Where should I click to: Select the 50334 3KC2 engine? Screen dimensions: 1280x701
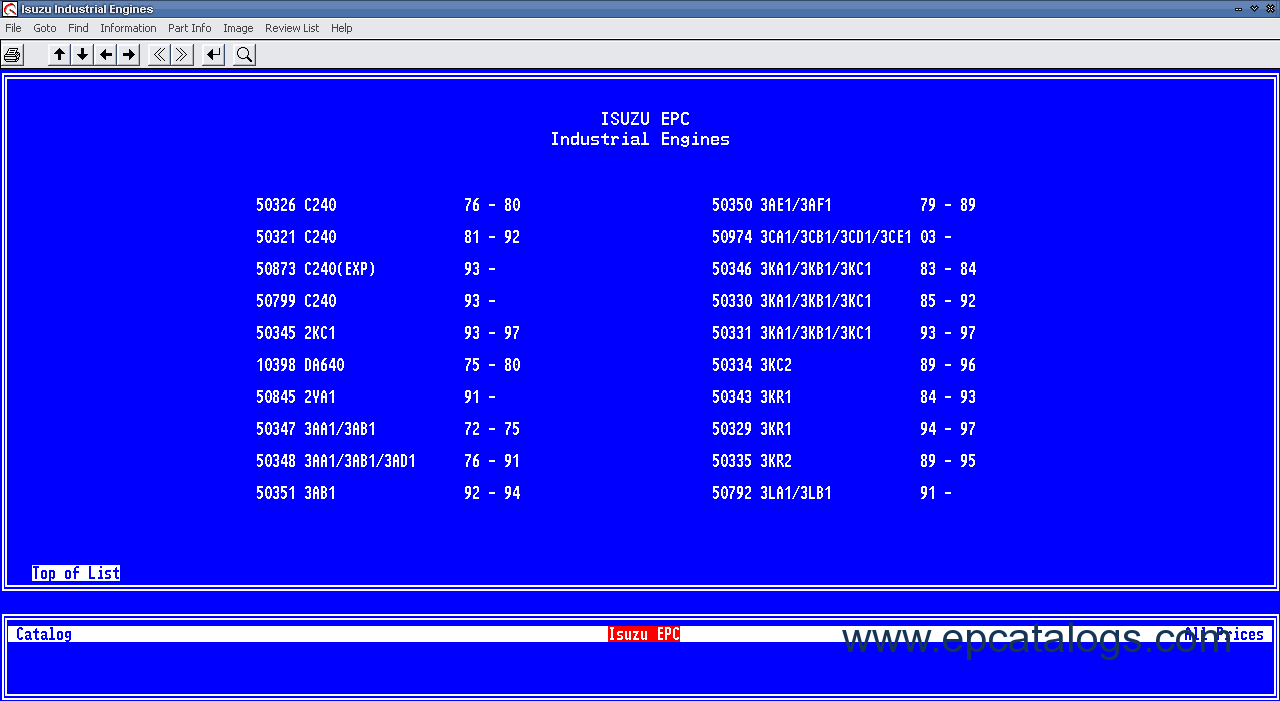[x=844, y=365]
